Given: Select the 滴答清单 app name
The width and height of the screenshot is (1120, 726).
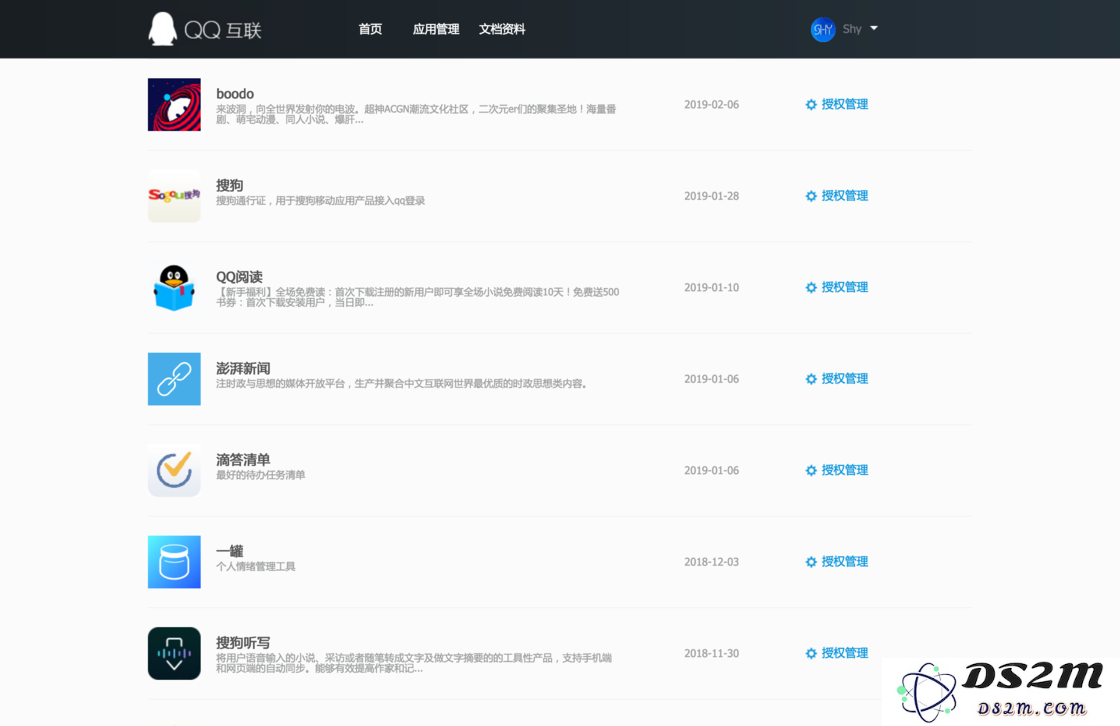Looking at the screenshot, I should click(x=243, y=459).
